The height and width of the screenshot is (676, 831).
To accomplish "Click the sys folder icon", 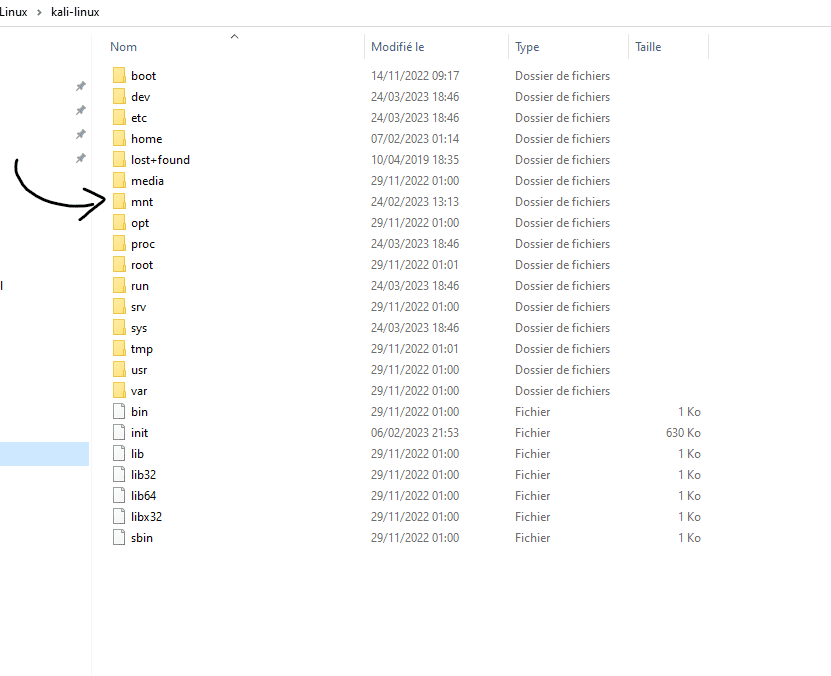I will [119, 327].
